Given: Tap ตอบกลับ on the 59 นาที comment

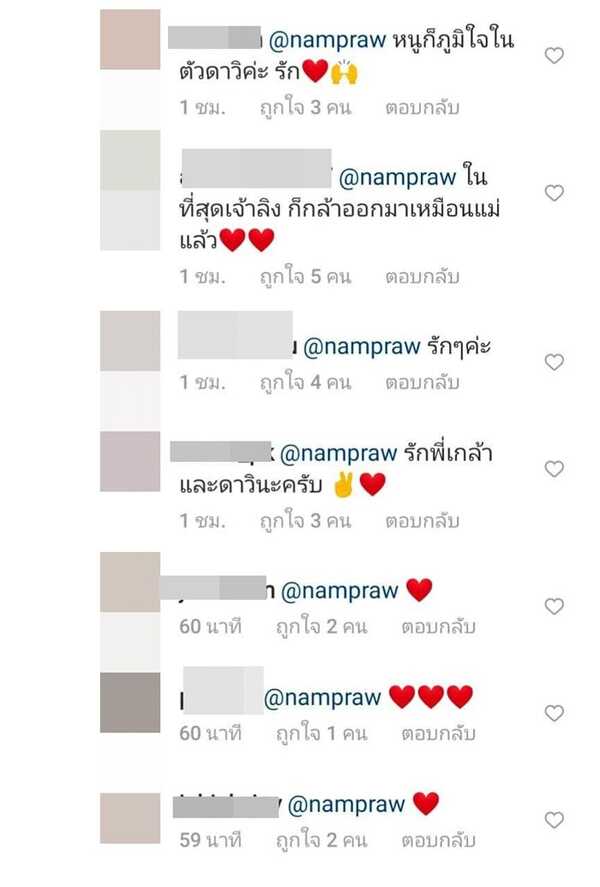Looking at the screenshot, I should tap(438, 840).
